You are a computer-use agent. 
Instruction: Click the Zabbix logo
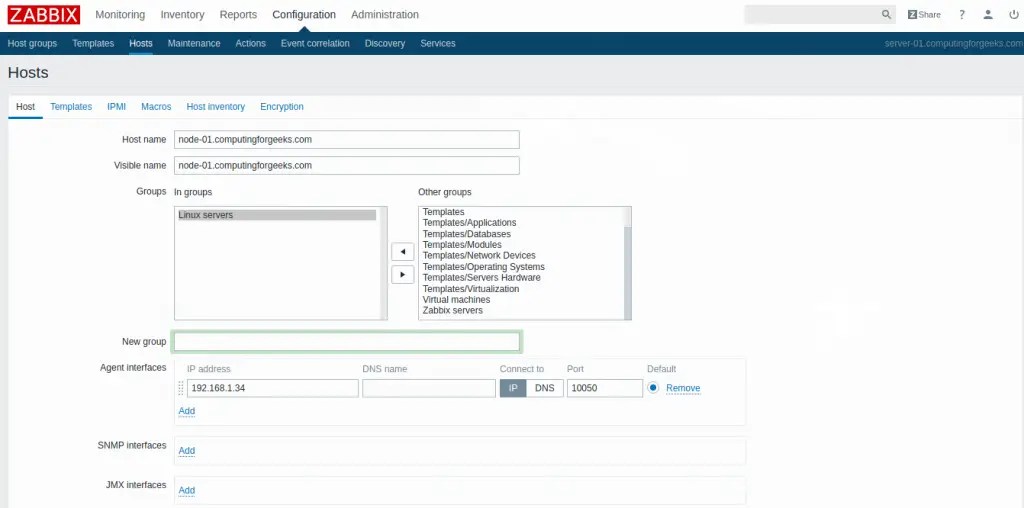(44, 14)
